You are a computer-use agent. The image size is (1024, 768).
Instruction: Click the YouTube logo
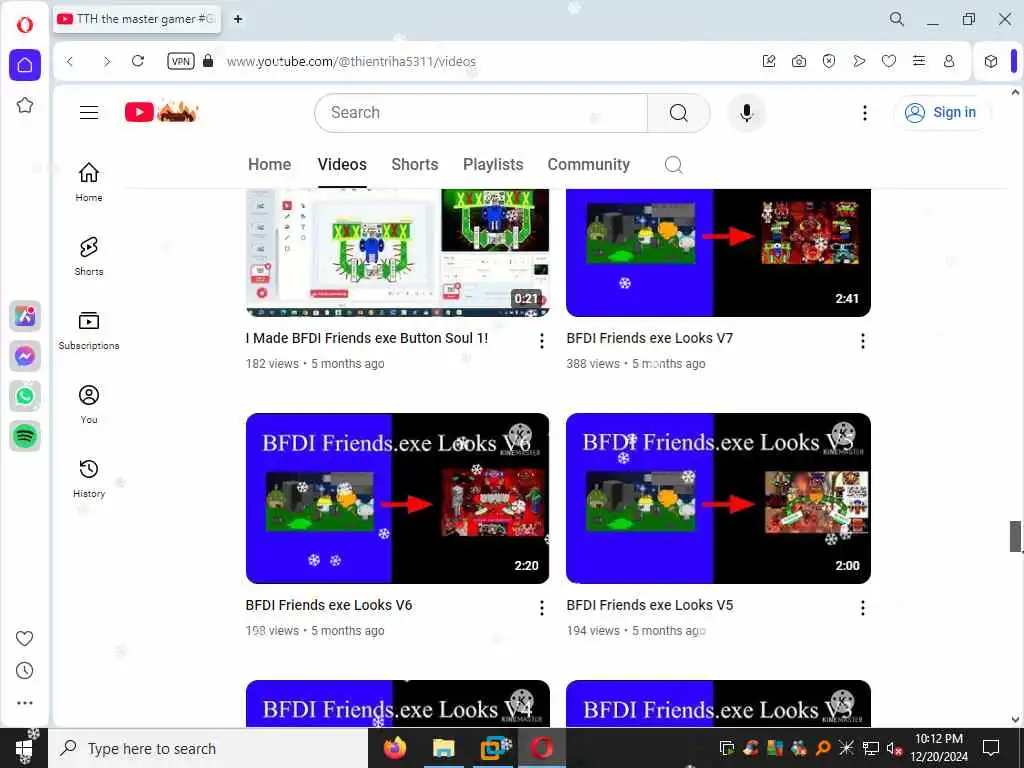(161, 112)
